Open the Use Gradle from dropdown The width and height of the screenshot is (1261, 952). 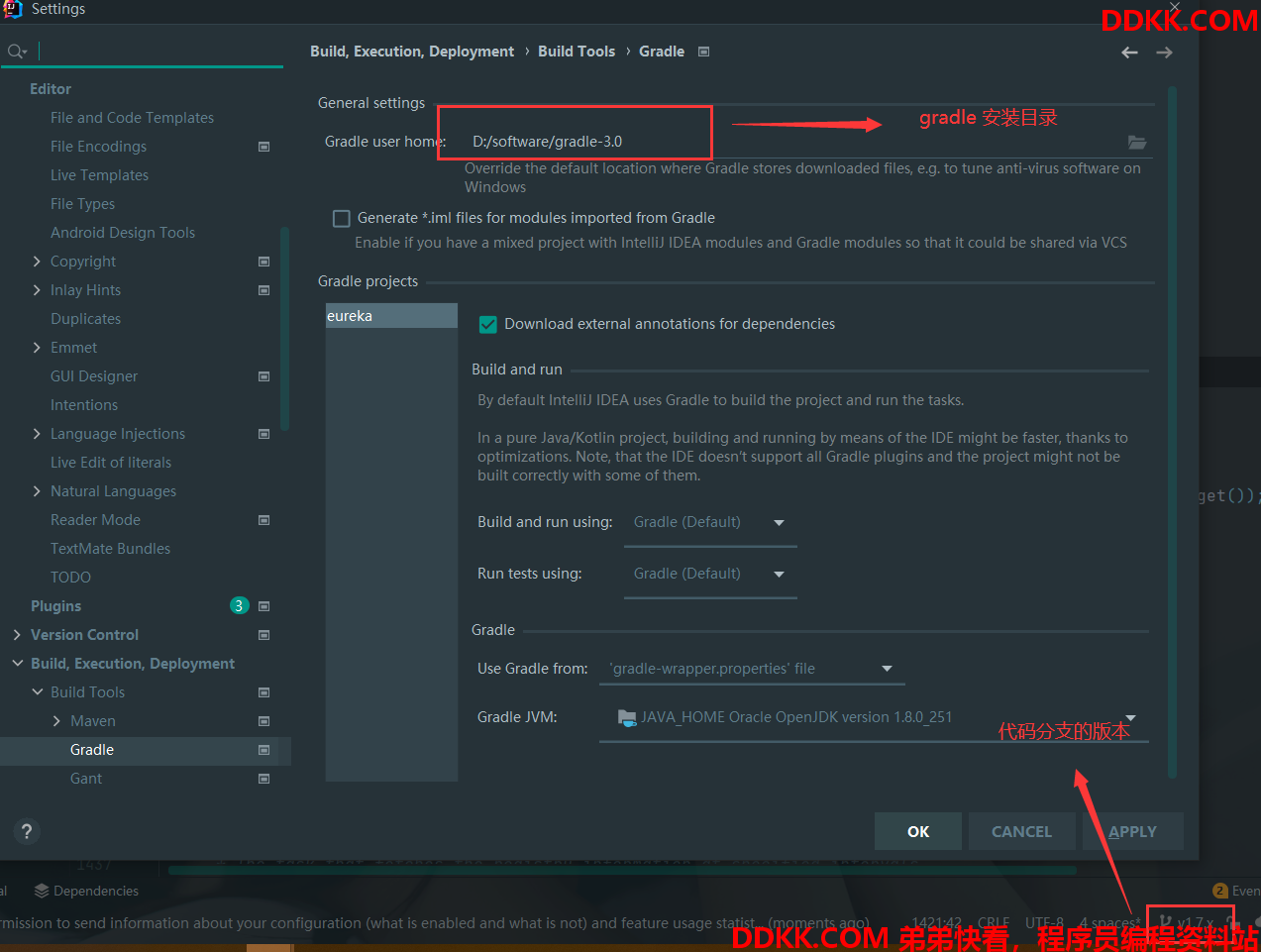tap(752, 669)
